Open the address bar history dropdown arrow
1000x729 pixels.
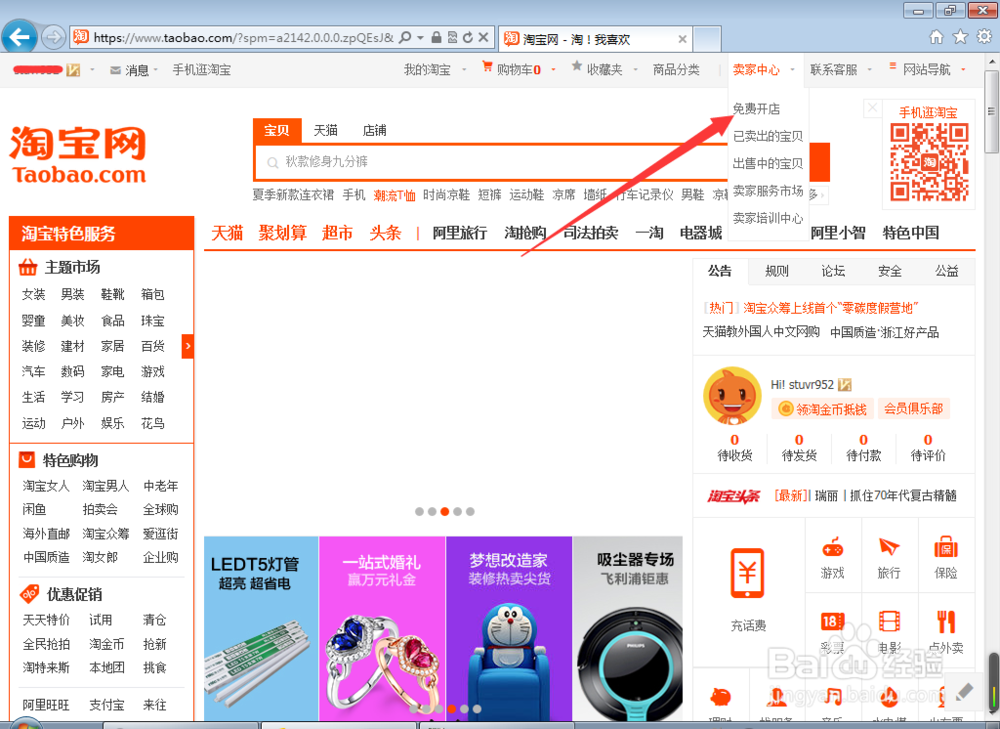[x=420, y=38]
